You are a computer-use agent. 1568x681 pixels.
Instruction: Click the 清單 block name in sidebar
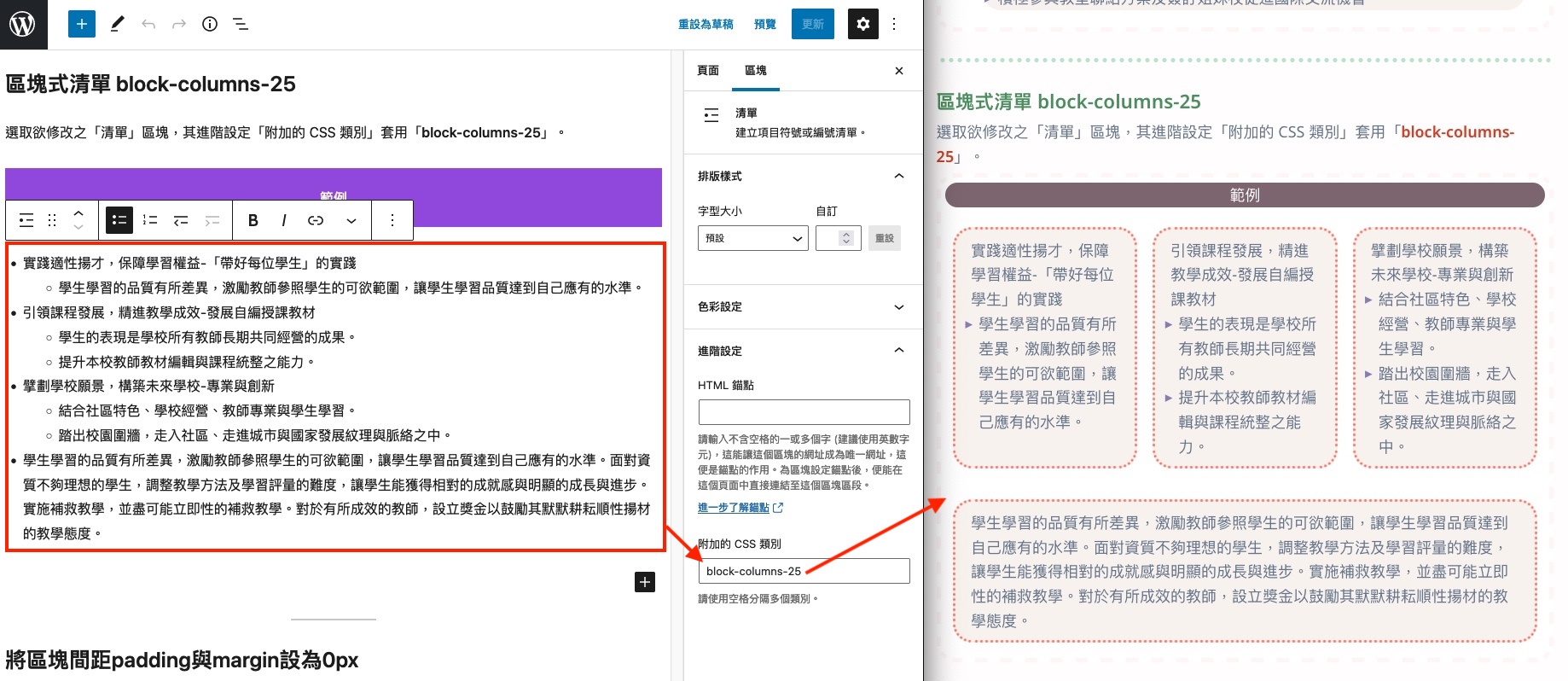746,113
